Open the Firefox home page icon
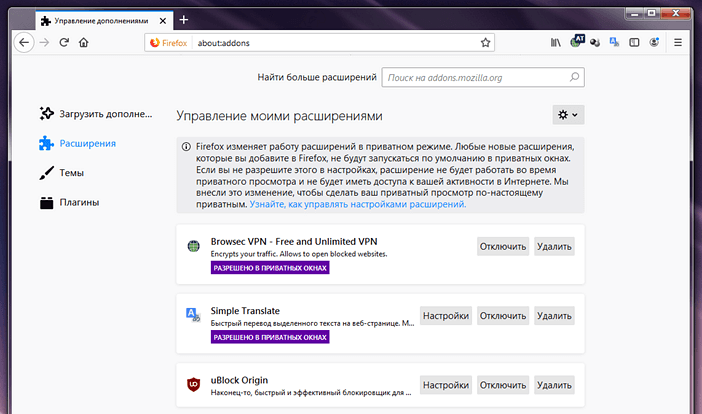The height and width of the screenshot is (414, 702). point(84,43)
